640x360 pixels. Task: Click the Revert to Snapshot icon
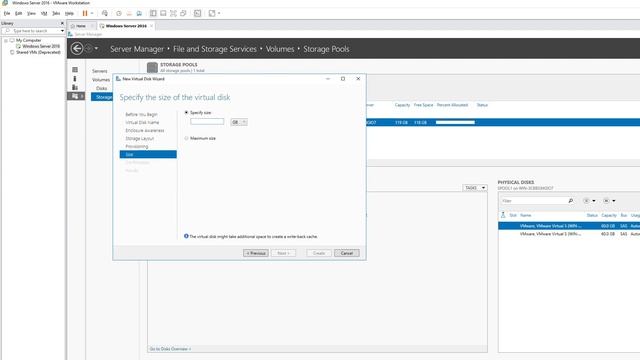pyautogui.click(x=129, y=13)
